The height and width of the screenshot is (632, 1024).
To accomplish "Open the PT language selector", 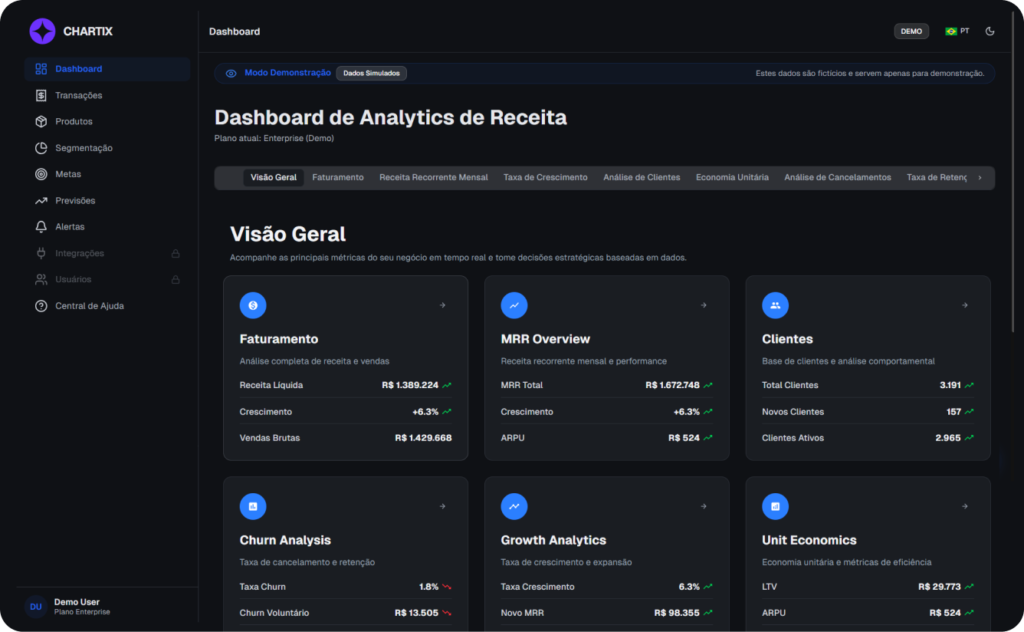I will tap(957, 31).
